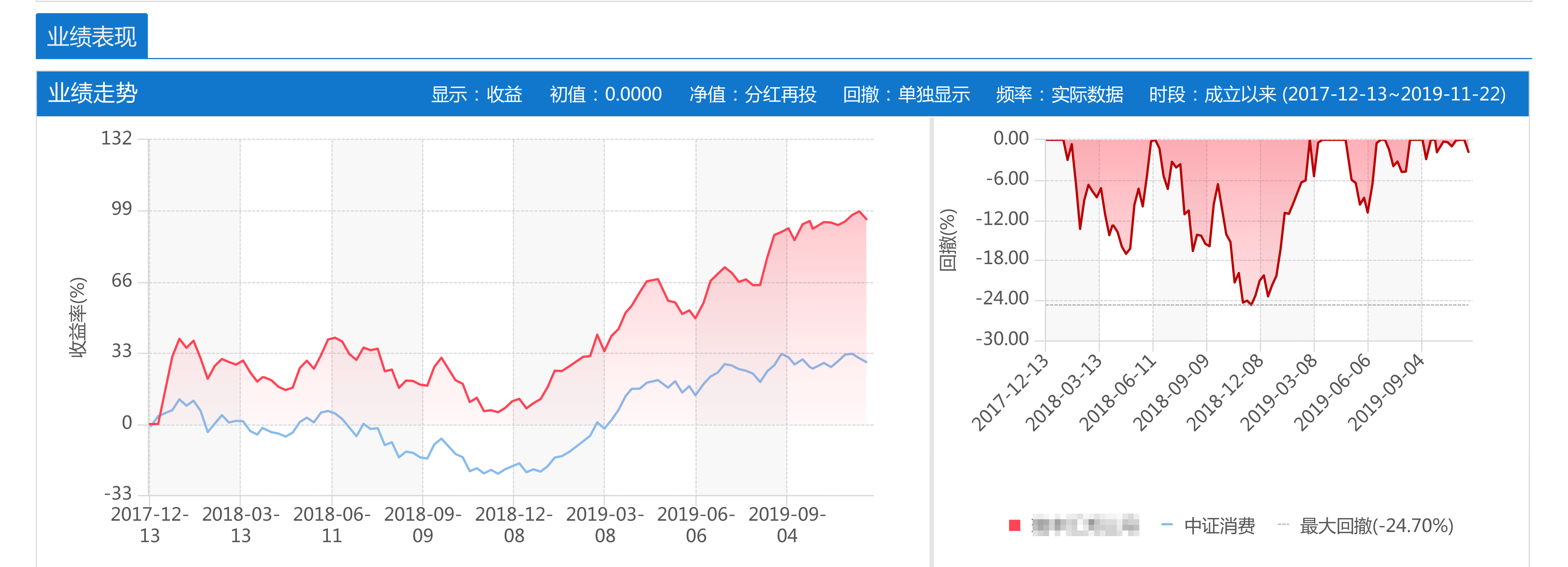The width and height of the screenshot is (1568, 567).
Task: Click the red fund line peak near end of the return chart
Action: tap(859, 211)
